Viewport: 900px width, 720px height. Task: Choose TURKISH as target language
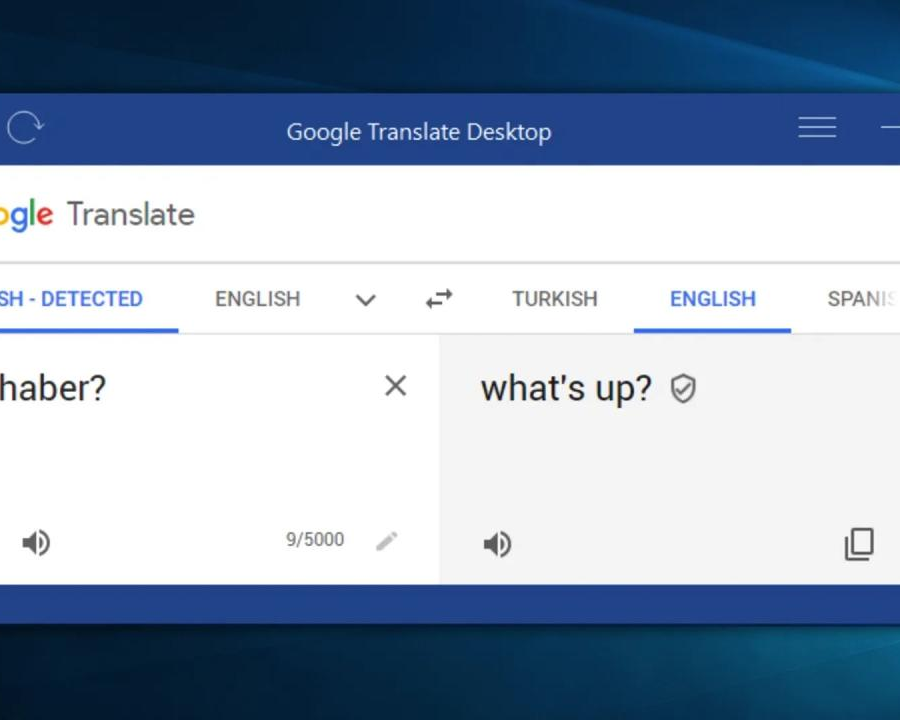tap(555, 299)
